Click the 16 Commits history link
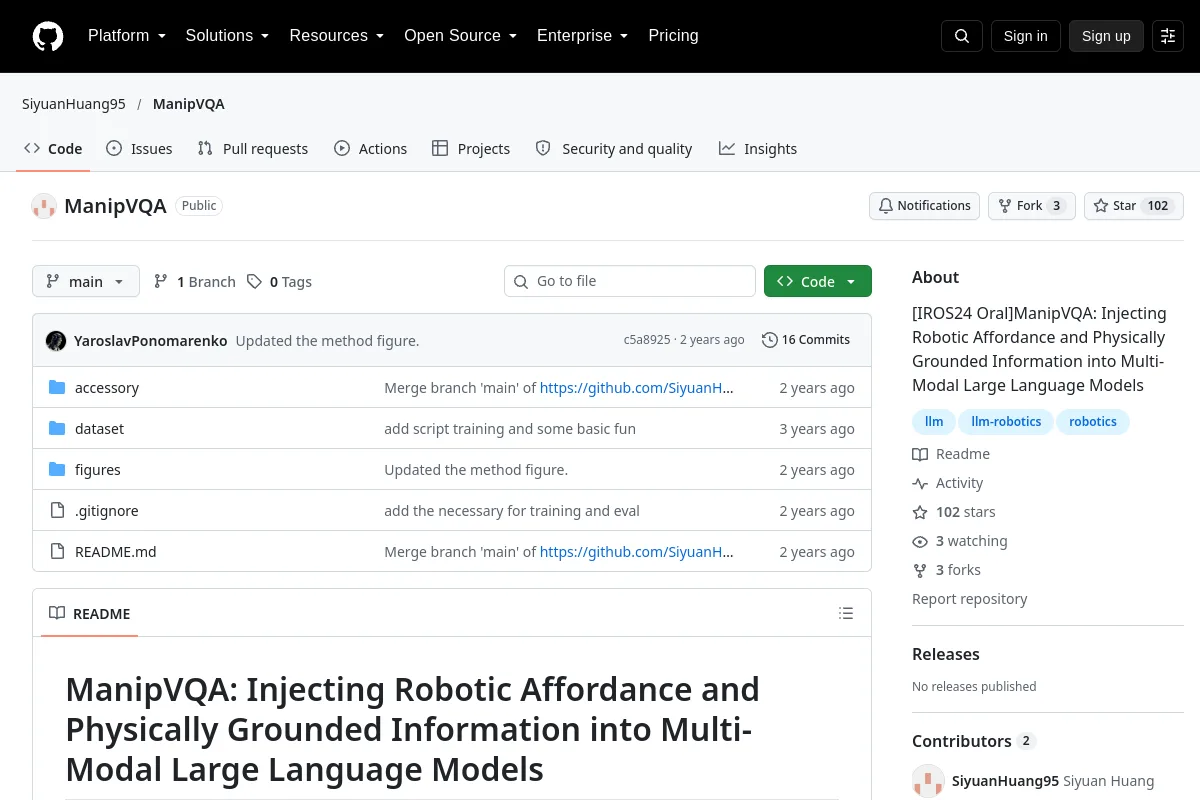This screenshot has height=800, width=1200. click(806, 340)
